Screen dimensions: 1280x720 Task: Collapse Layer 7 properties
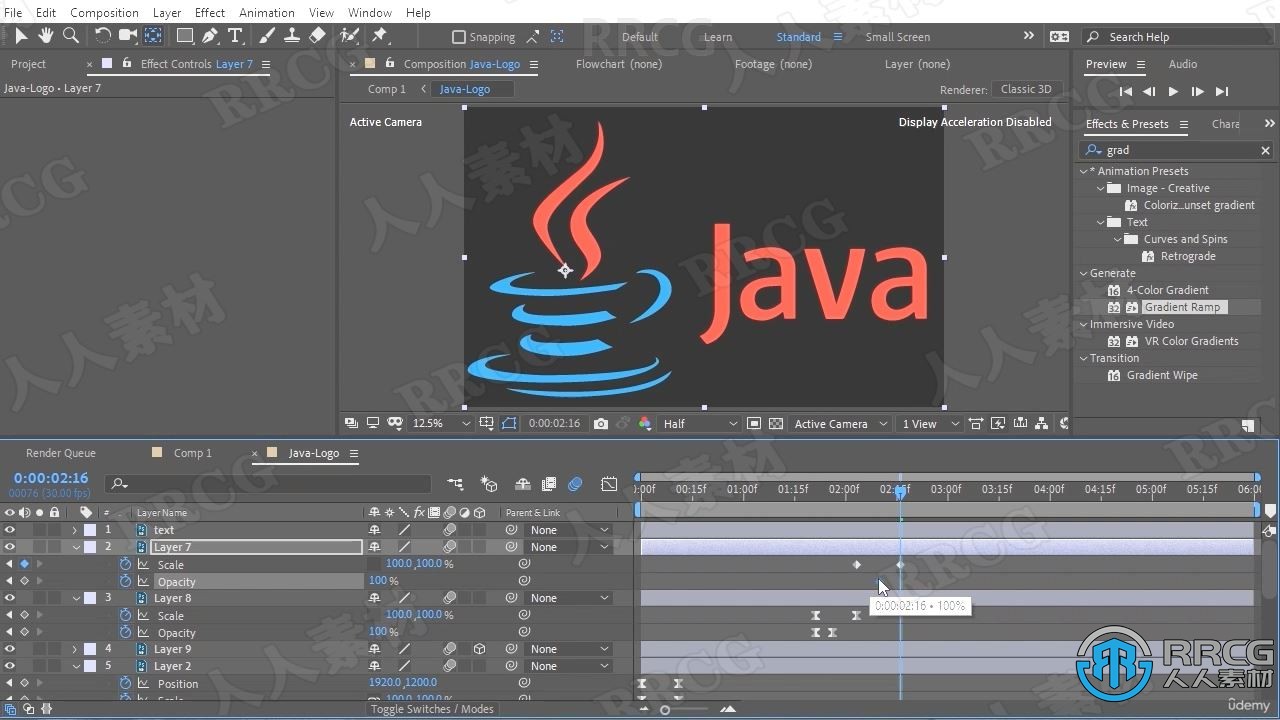pos(75,547)
